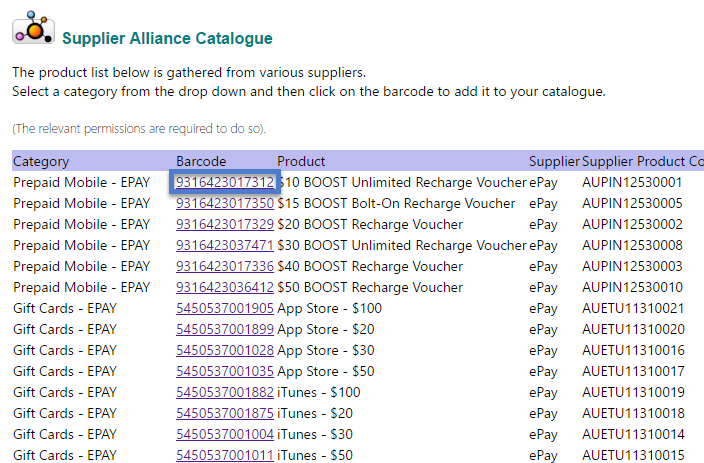The height and width of the screenshot is (463, 704).
Task: Open barcode link 9316423017312
Action: (x=225, y=182)
